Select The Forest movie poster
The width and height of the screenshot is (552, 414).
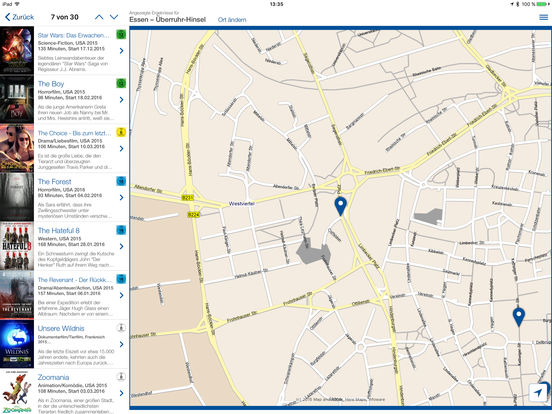(x=17, y=197)
